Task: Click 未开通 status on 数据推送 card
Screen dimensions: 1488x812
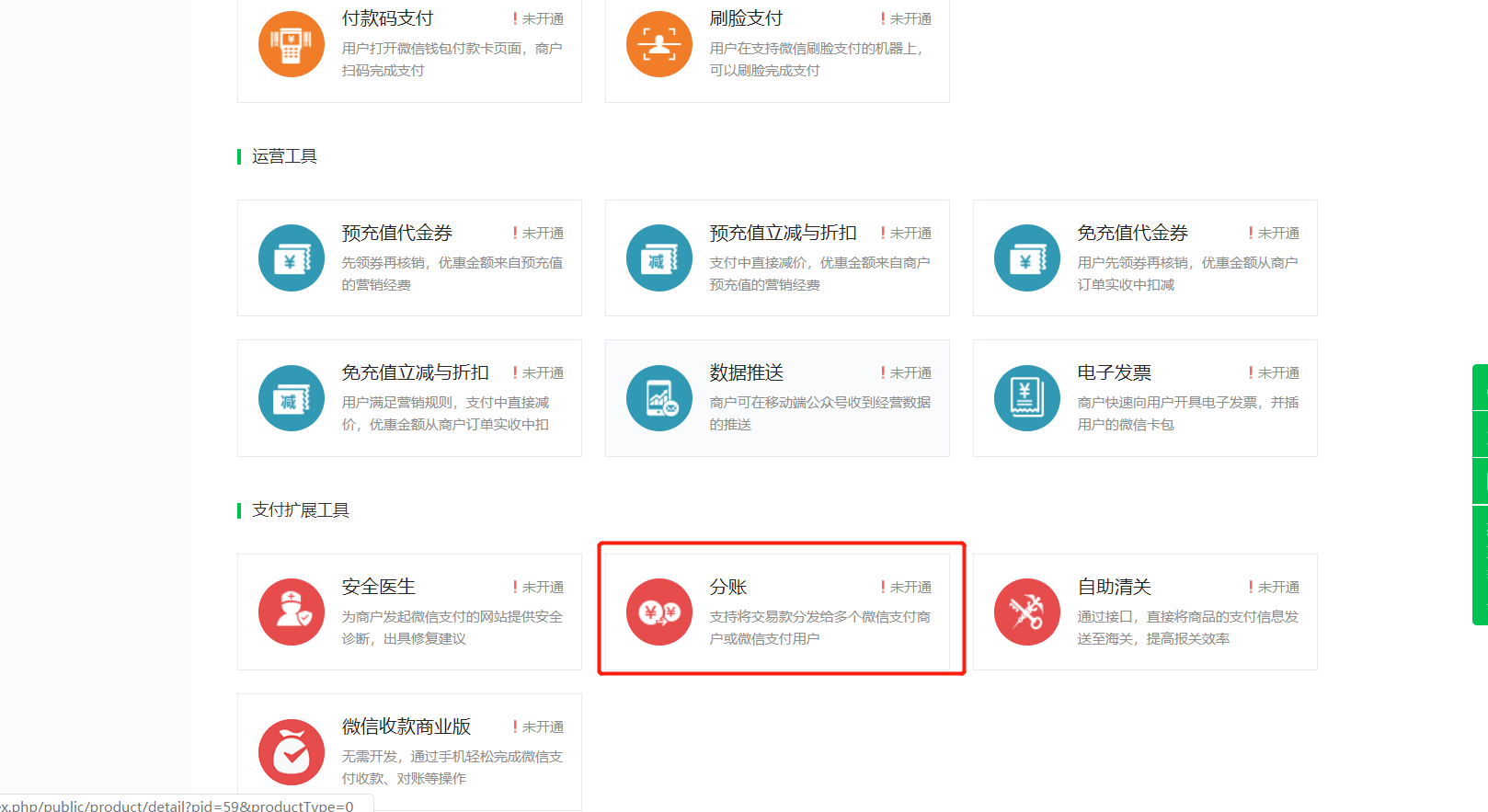Action: click(x=906, y=373)
